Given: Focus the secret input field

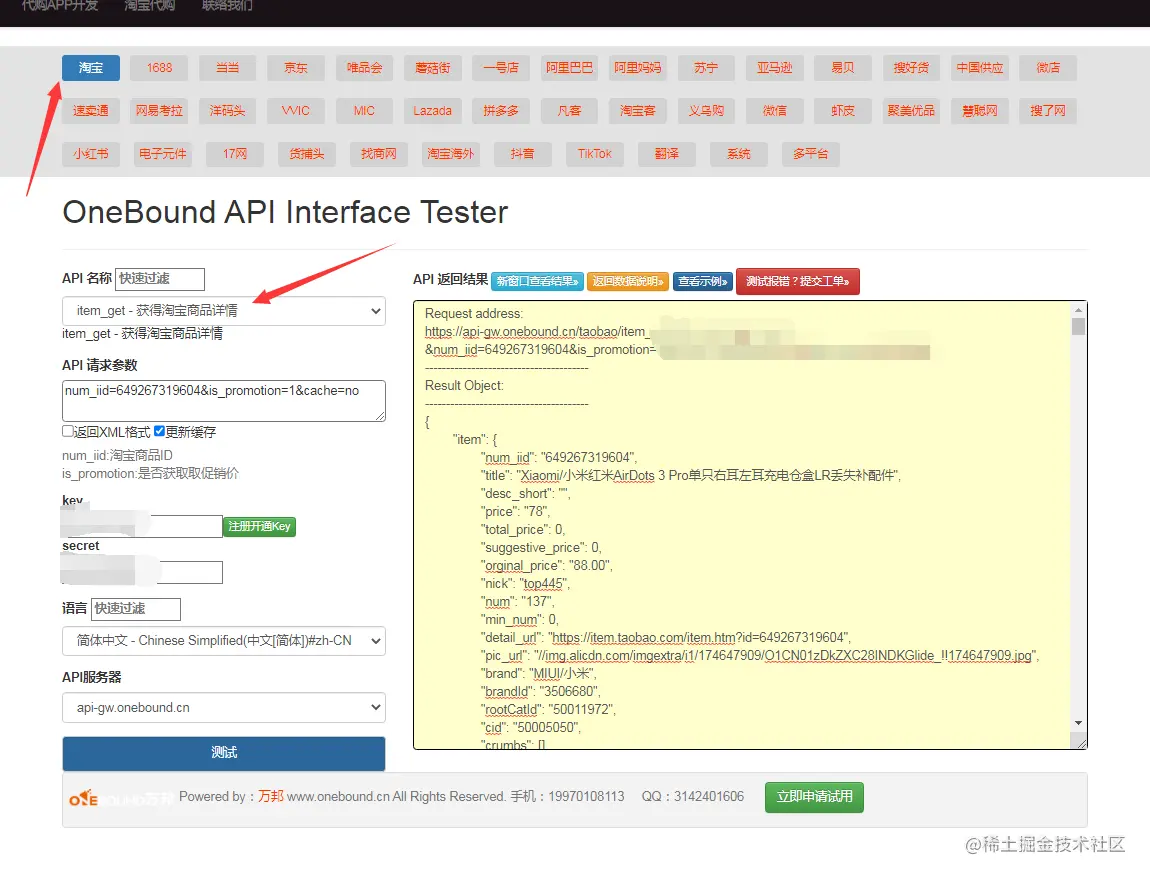Looking at the screenshot, I should [x=142, y=572].
